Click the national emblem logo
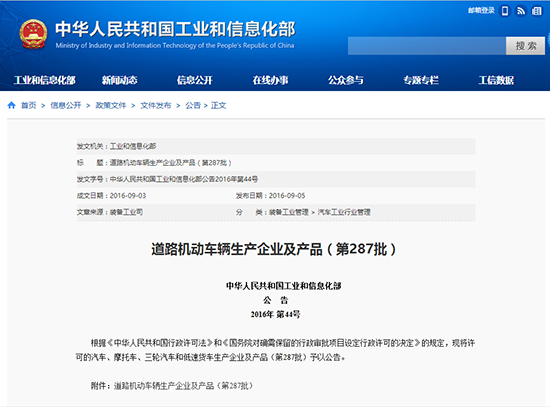The image size is (550, 407). point(33,34)
